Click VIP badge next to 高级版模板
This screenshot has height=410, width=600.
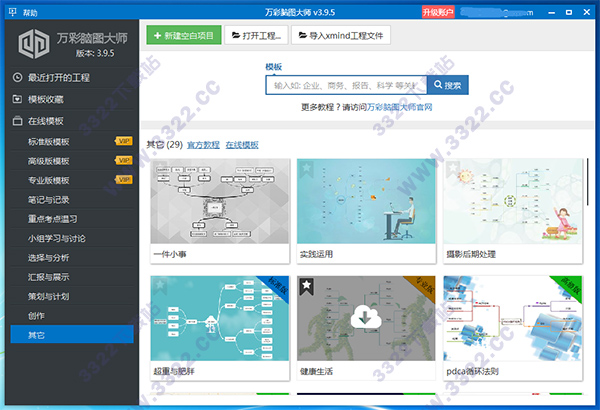(124, 160)
